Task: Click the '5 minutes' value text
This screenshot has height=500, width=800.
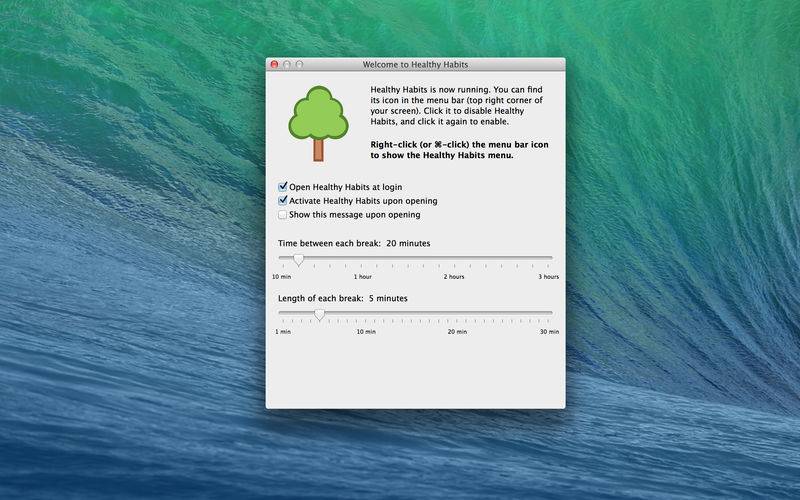Action: coord(388,298)
